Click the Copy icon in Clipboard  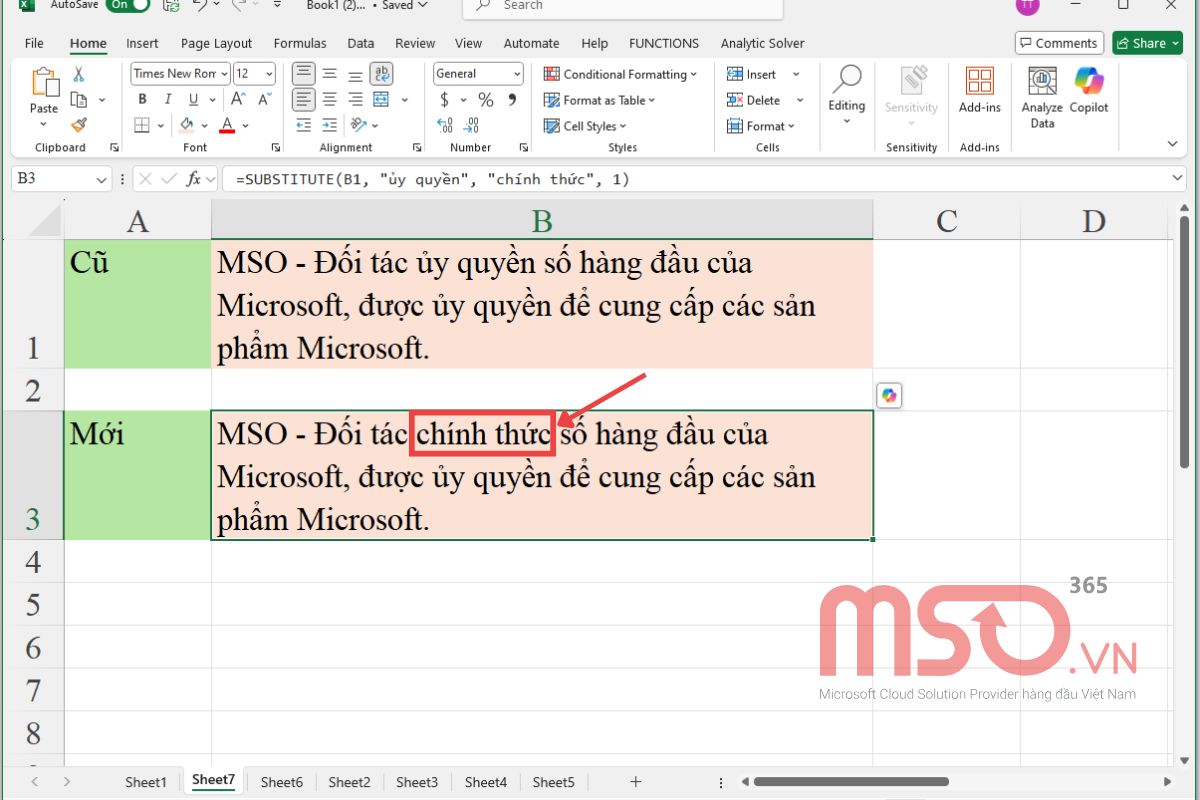coord(79,100)
